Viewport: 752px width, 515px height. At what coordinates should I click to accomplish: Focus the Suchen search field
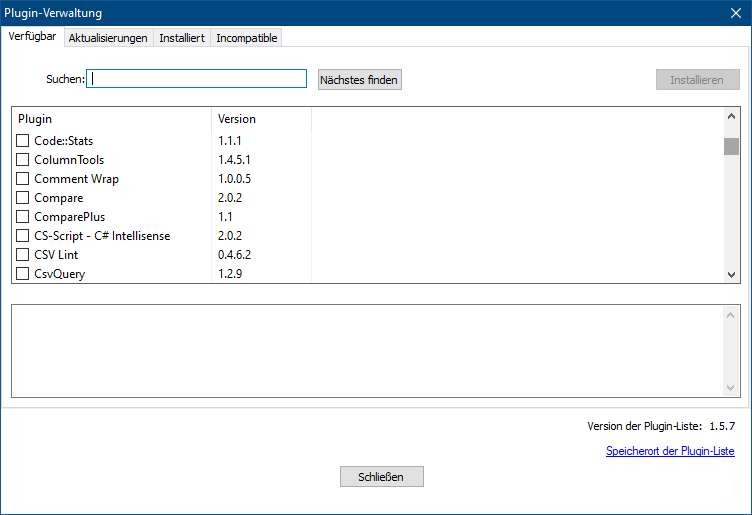point(196,79)
